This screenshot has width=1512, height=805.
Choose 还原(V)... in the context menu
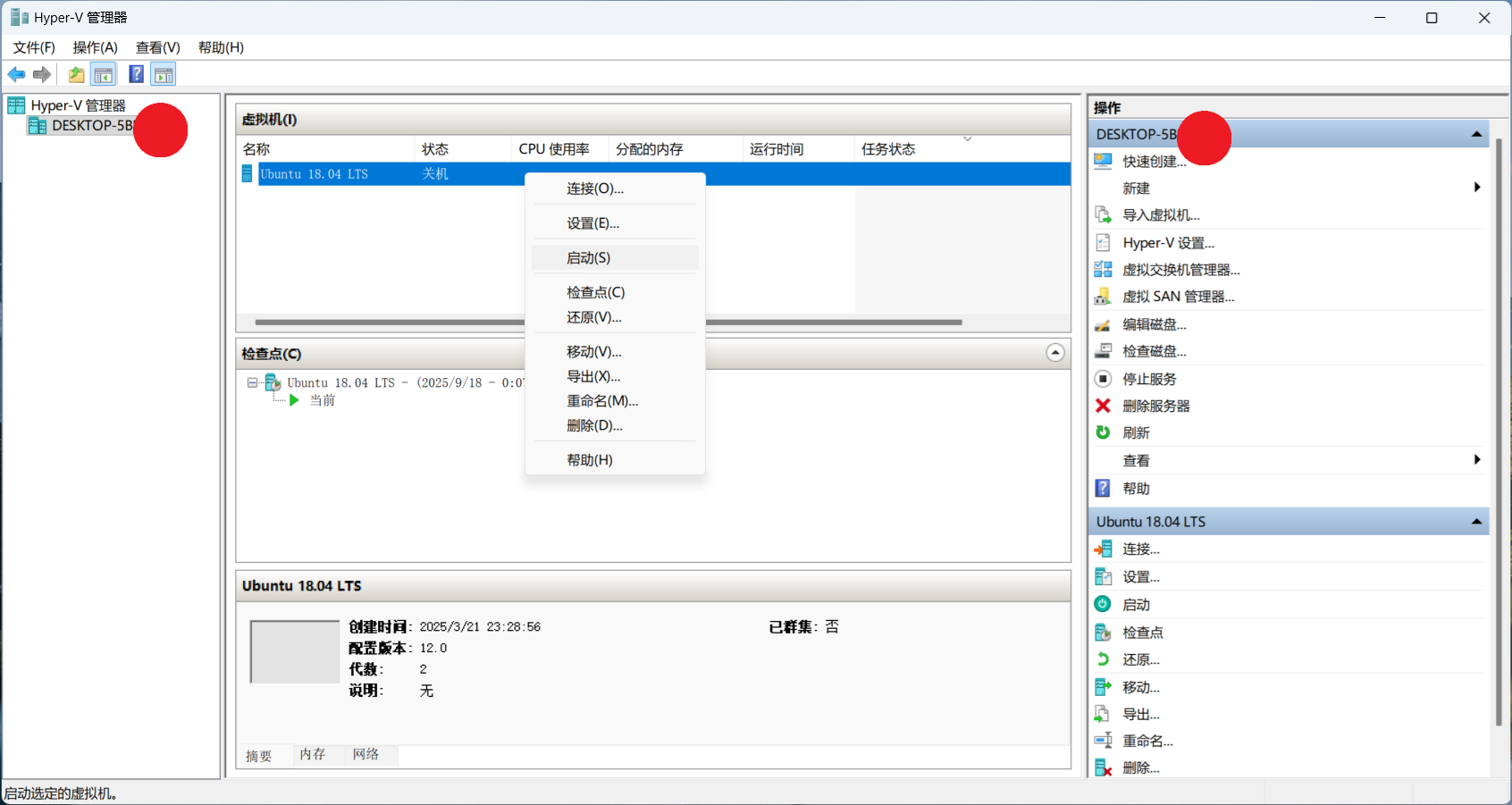(x=615, y=317)
